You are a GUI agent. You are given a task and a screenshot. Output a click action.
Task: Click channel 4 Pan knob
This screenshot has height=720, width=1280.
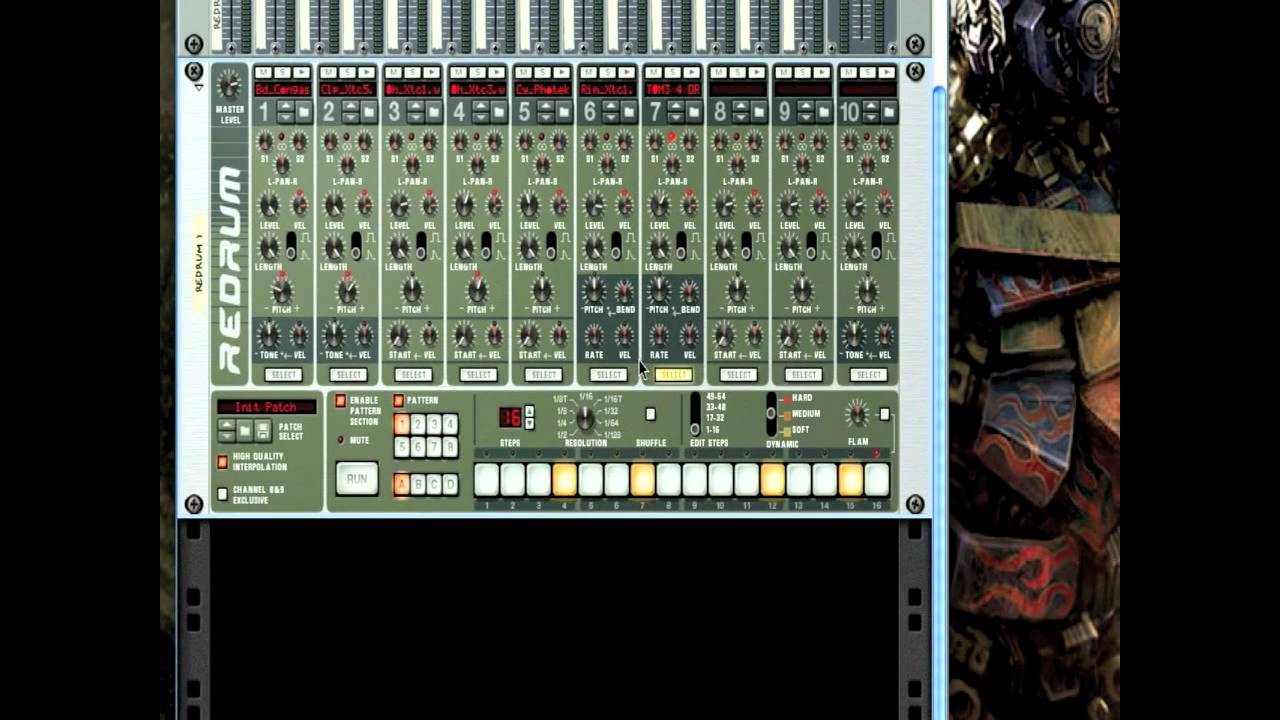477,164
